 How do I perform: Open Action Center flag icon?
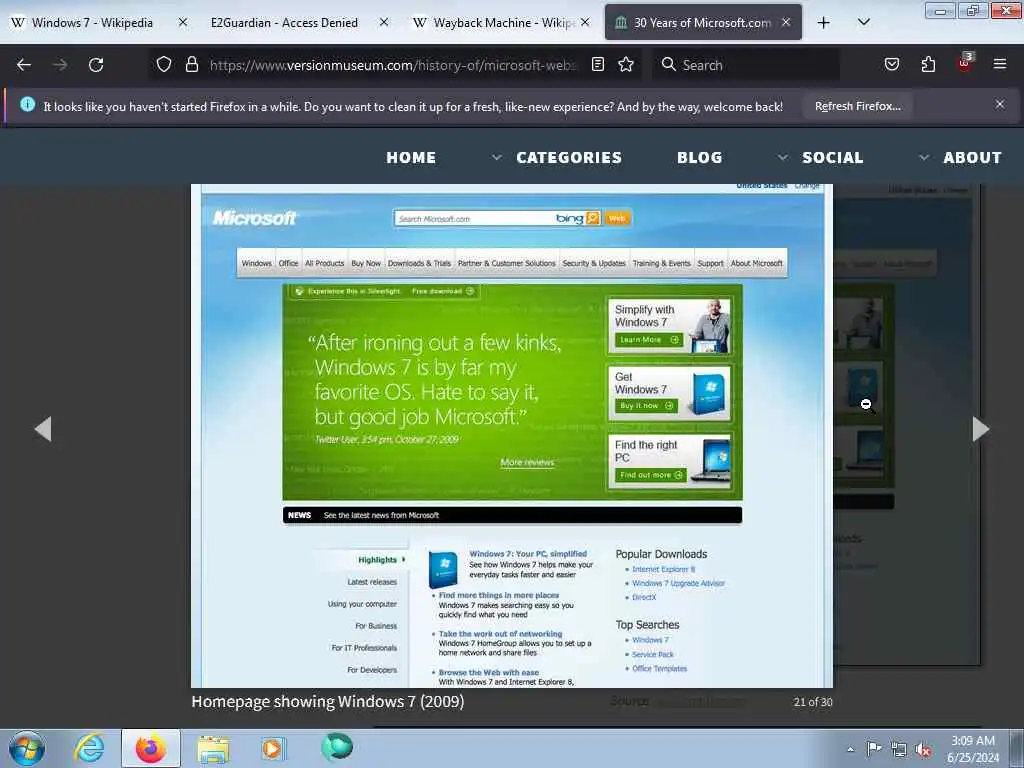pos(874,748)
